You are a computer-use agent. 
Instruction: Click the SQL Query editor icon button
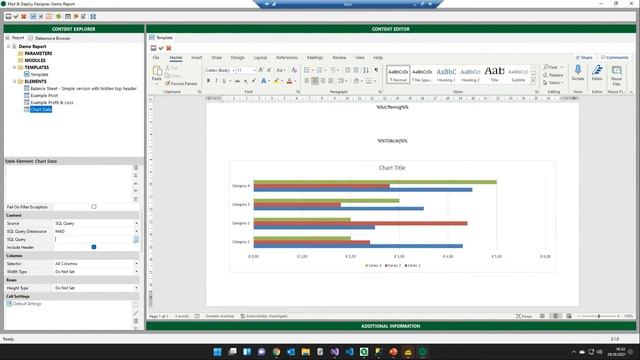(136, 240)
